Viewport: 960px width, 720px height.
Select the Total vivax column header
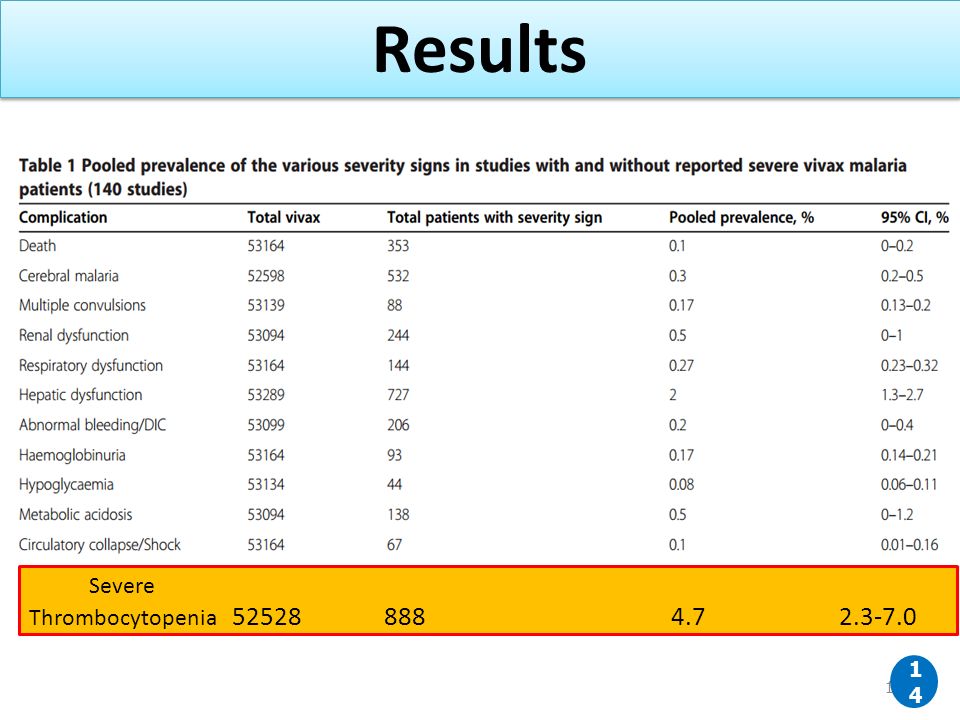(283, 217)
